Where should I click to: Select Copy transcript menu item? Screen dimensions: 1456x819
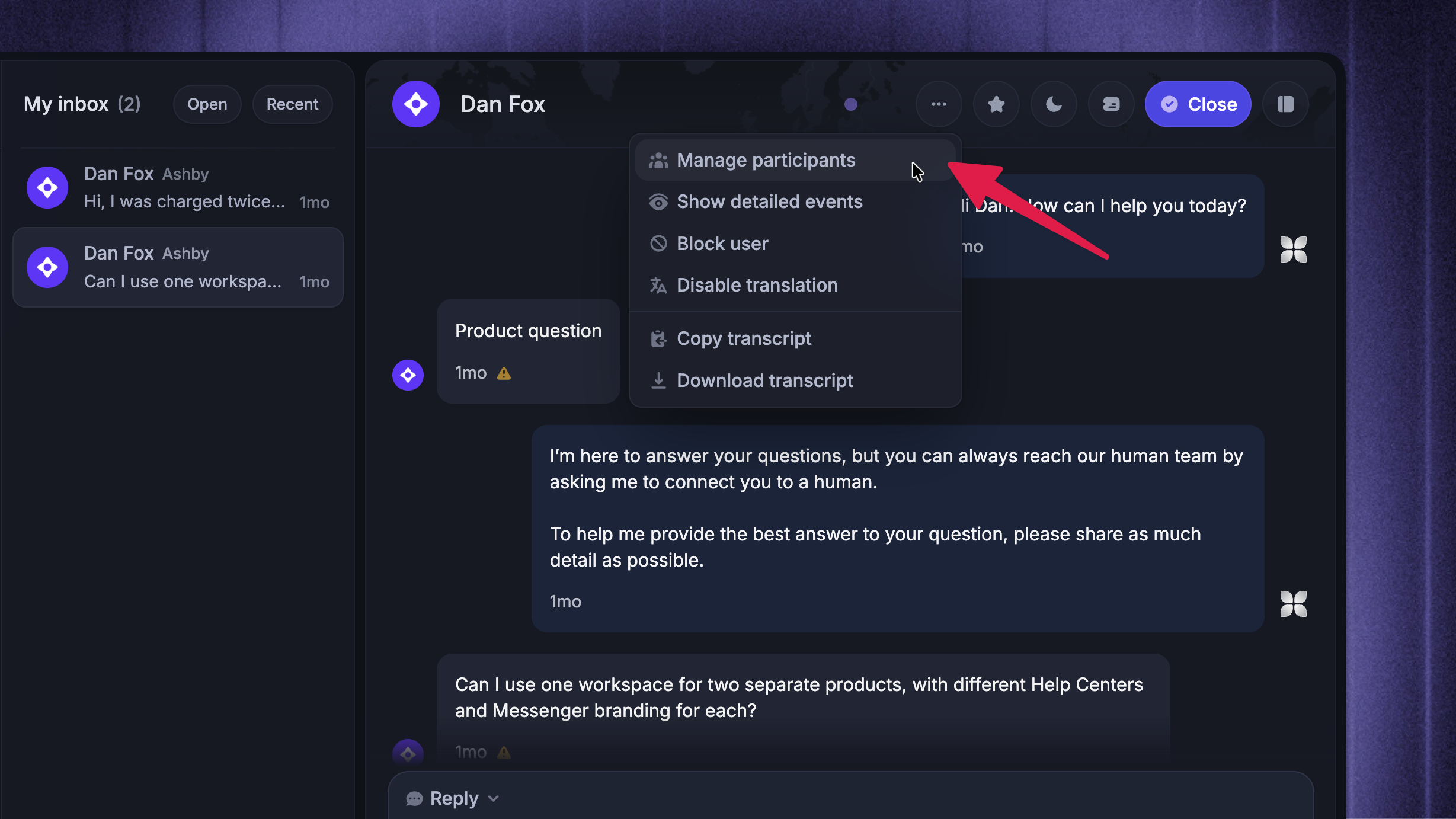795,338
